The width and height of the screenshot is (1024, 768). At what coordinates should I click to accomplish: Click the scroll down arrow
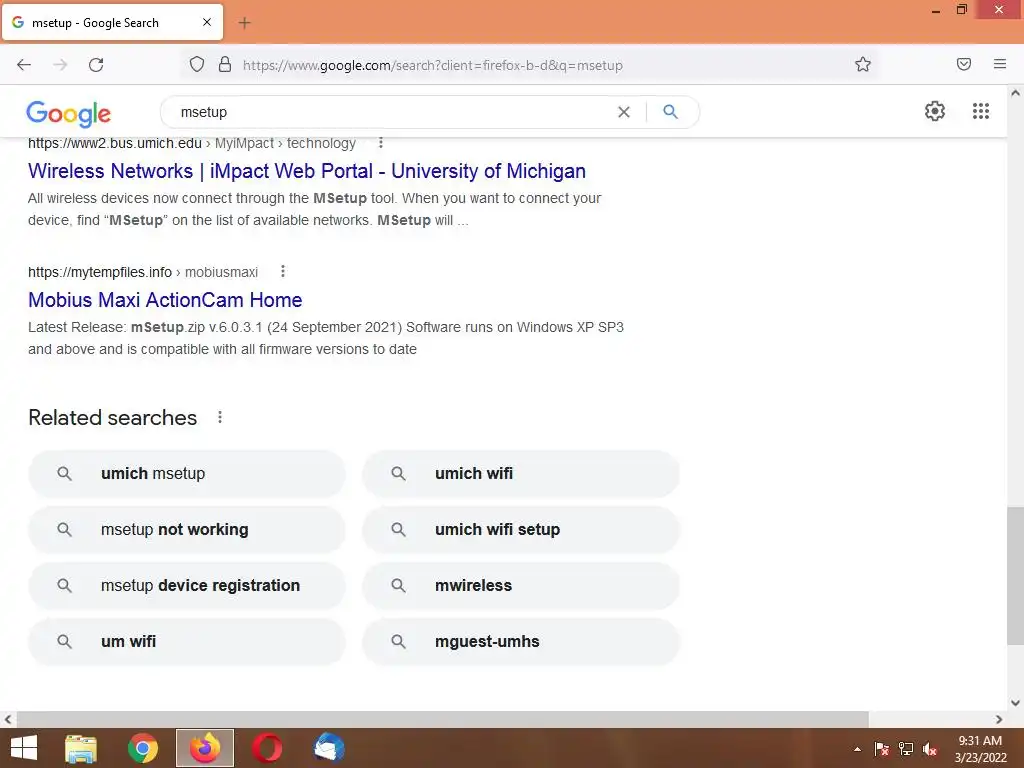tap(1015, 703)
